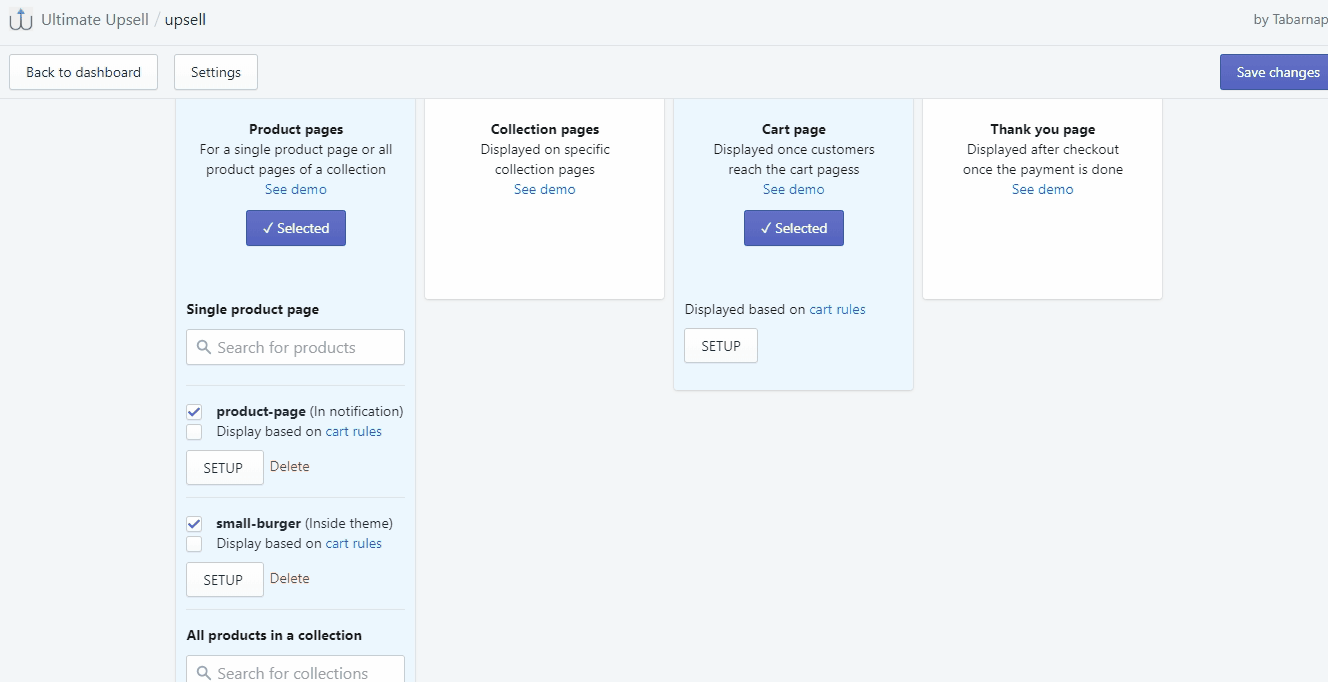Click the Ultimate Upsell anchor logo

(x=20, y=18)
